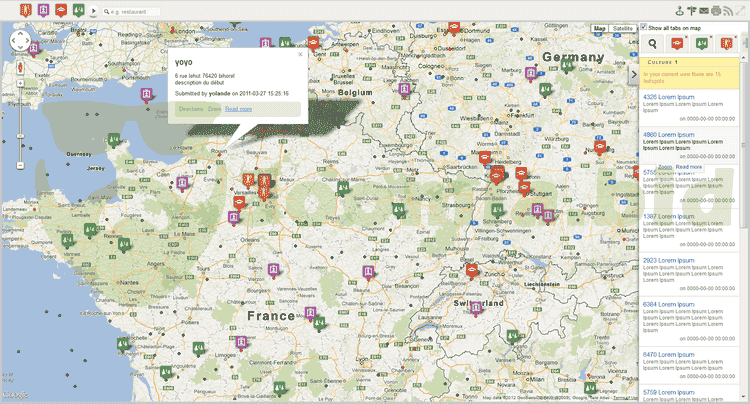
Task: Click the printer icon in top toolbar
Action: (717, 10)
